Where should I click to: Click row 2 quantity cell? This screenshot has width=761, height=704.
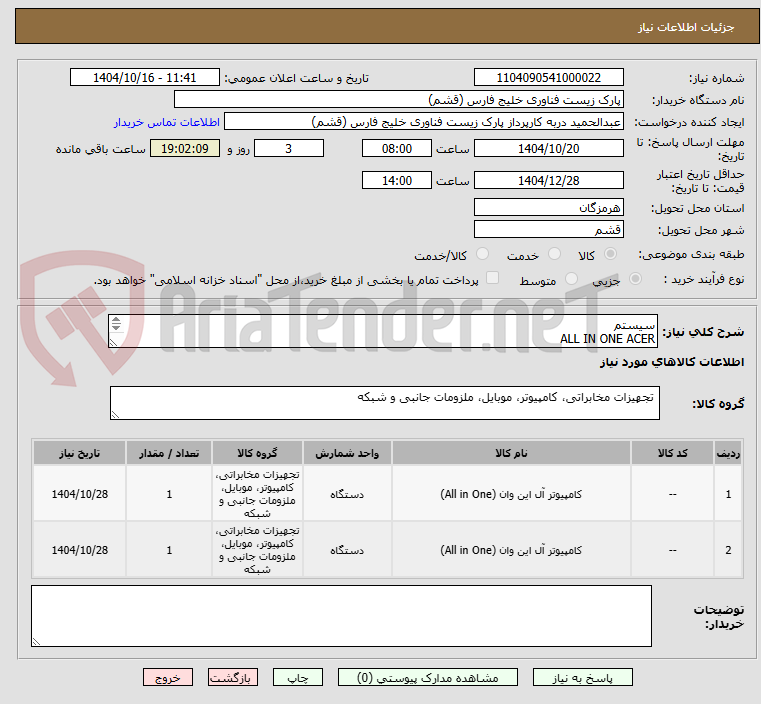pyautogui.click(x=169, y=550)
